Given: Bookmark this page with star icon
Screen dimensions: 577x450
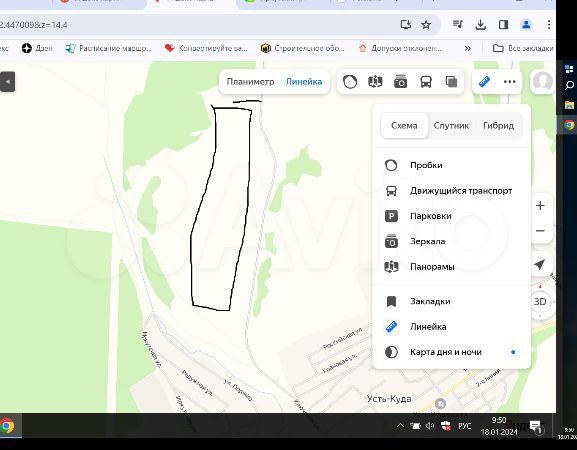Looking at the screenshot, I should [426, 25].
